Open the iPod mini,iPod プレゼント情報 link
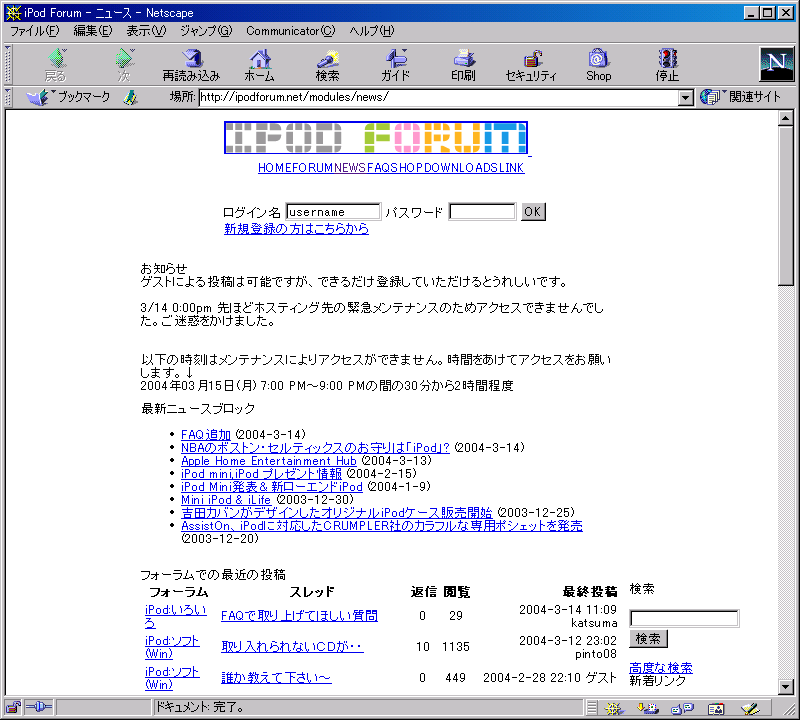Viewport: 800px width, 720px height. (261, 474)
